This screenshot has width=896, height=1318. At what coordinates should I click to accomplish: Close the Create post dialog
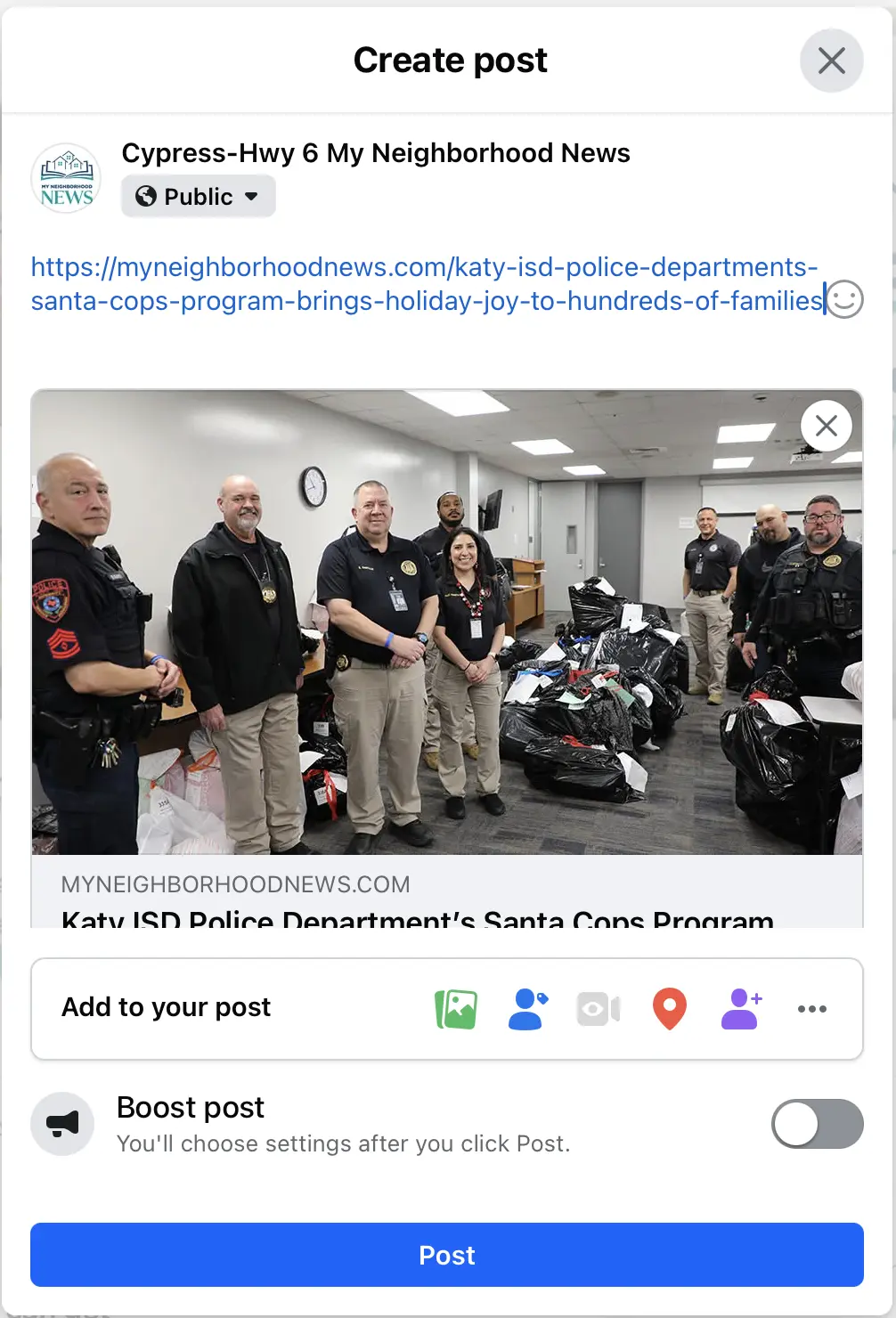(x=832, y=61)
